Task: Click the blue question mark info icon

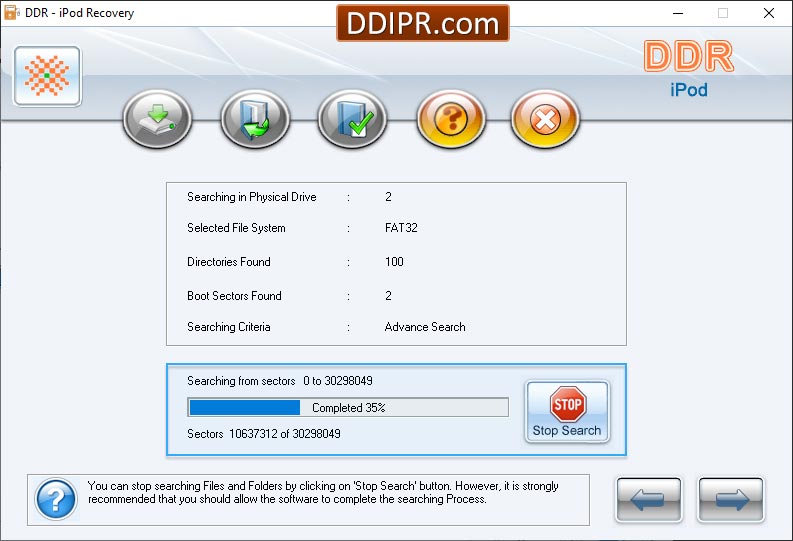Action: click(x=56, y=500)
